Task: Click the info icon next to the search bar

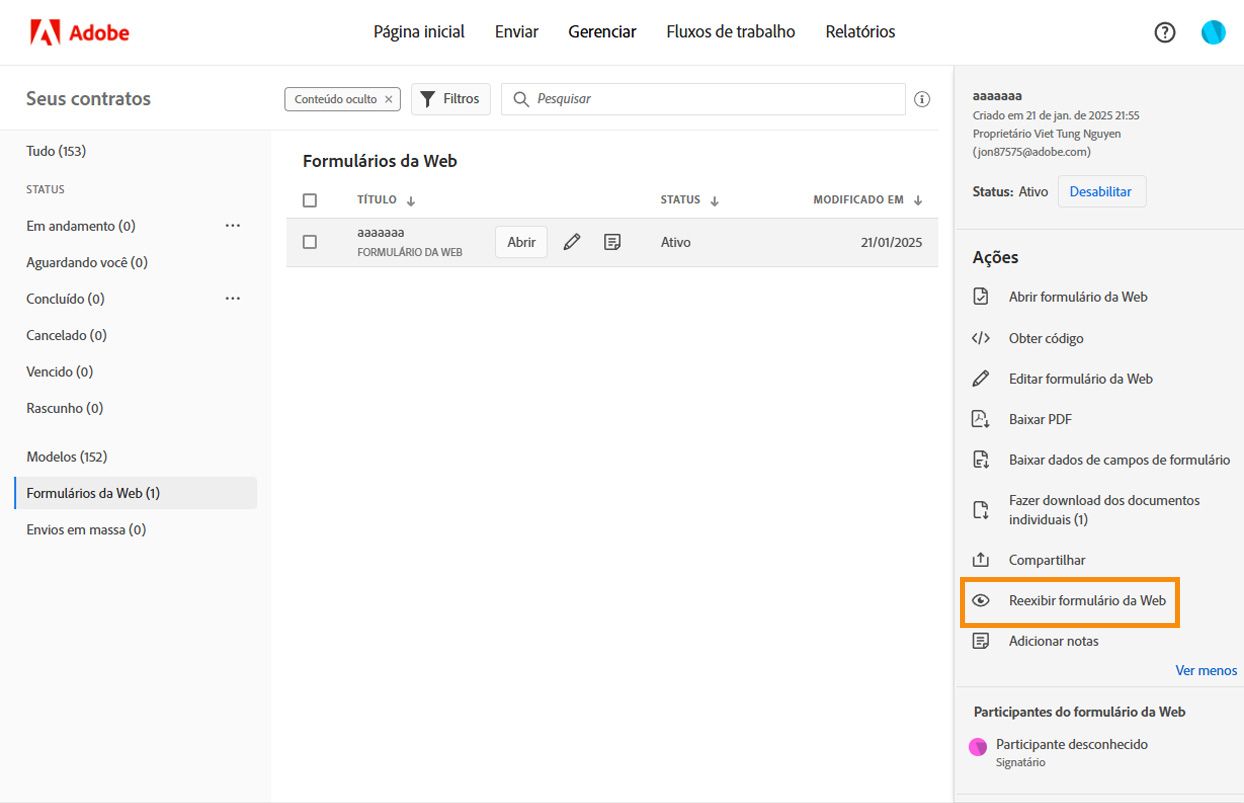Action: [x=921, y=98]
